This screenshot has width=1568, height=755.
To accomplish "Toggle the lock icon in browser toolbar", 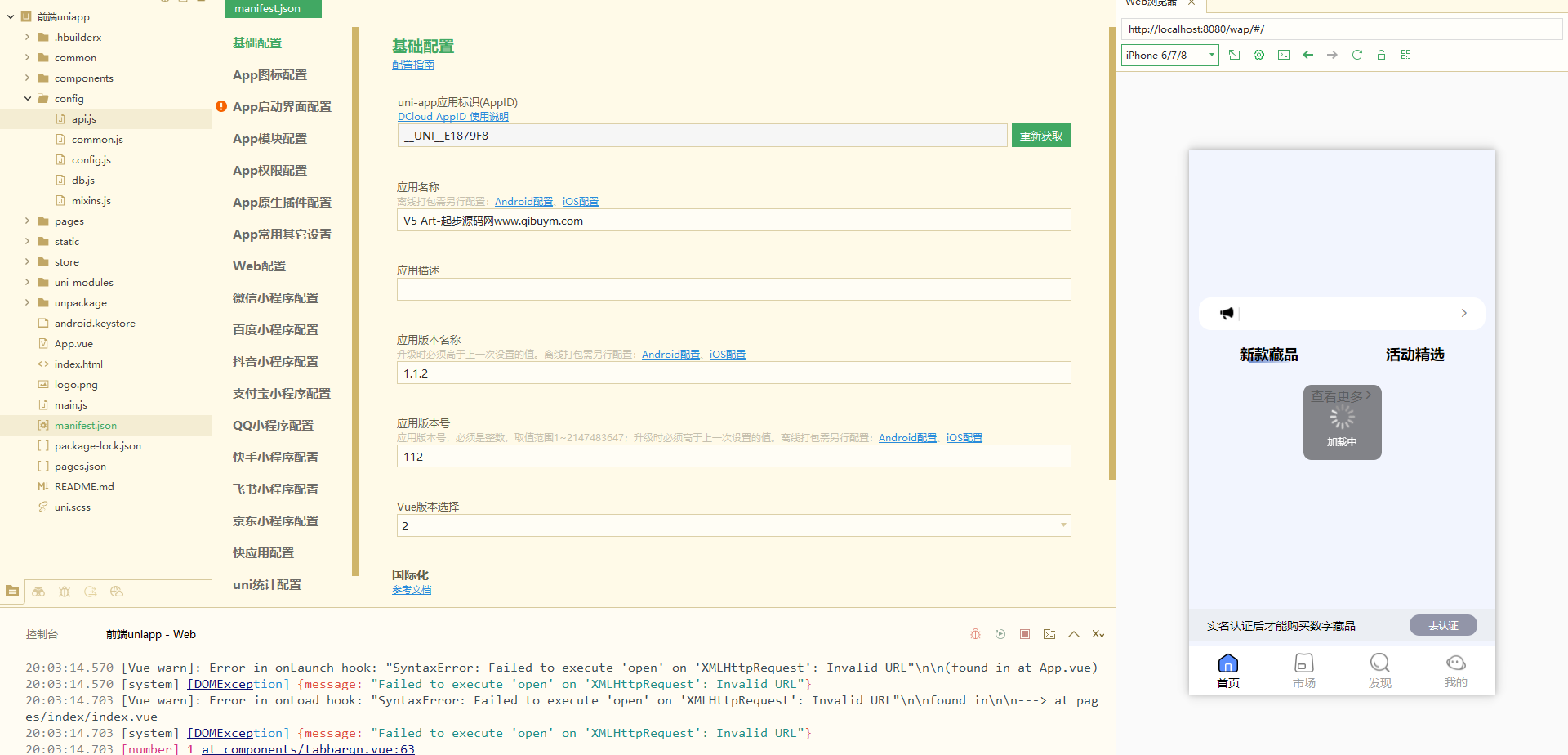I will (x=1381, y=55).
